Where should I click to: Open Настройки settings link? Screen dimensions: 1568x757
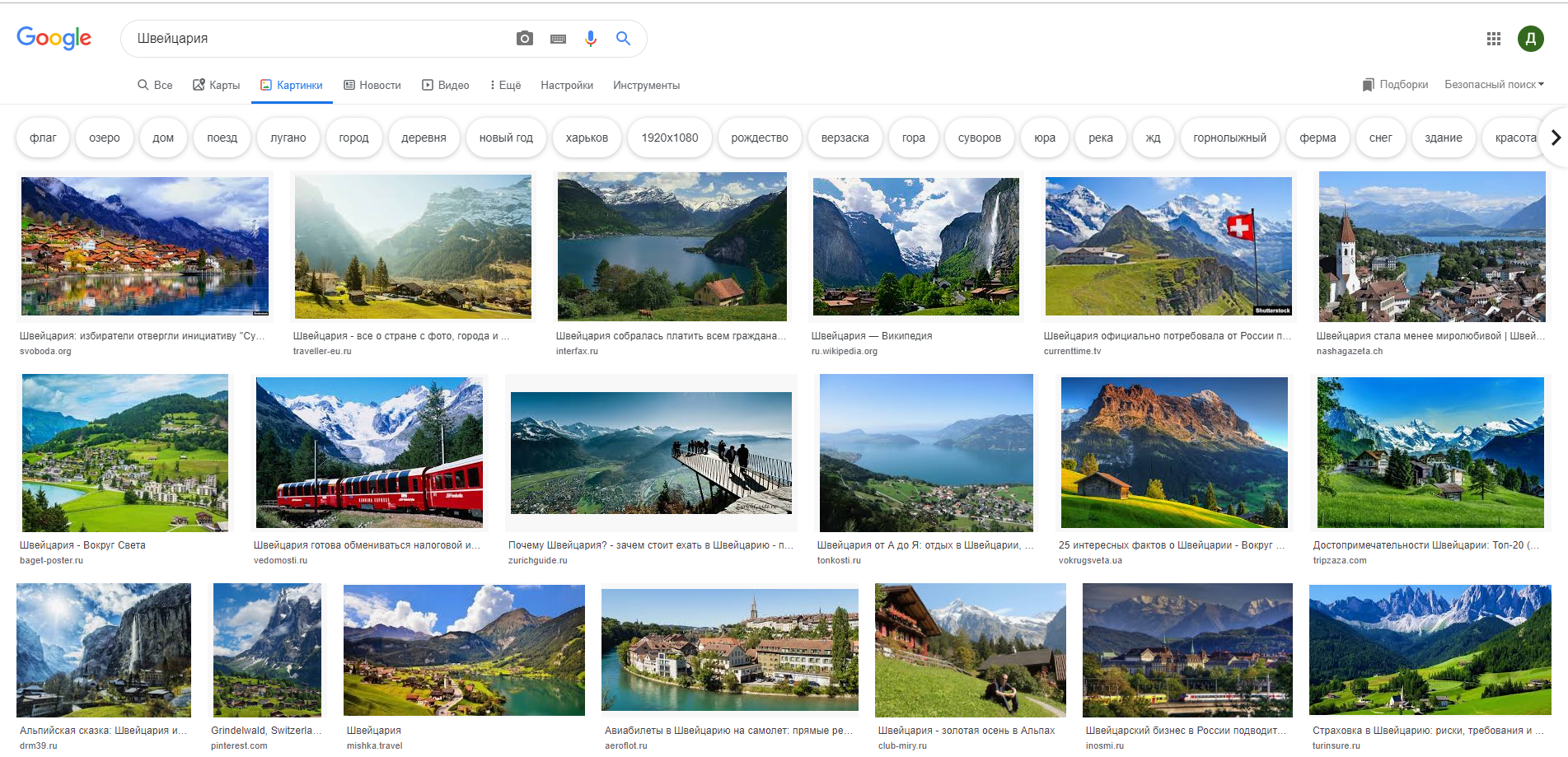coord(567,86)
